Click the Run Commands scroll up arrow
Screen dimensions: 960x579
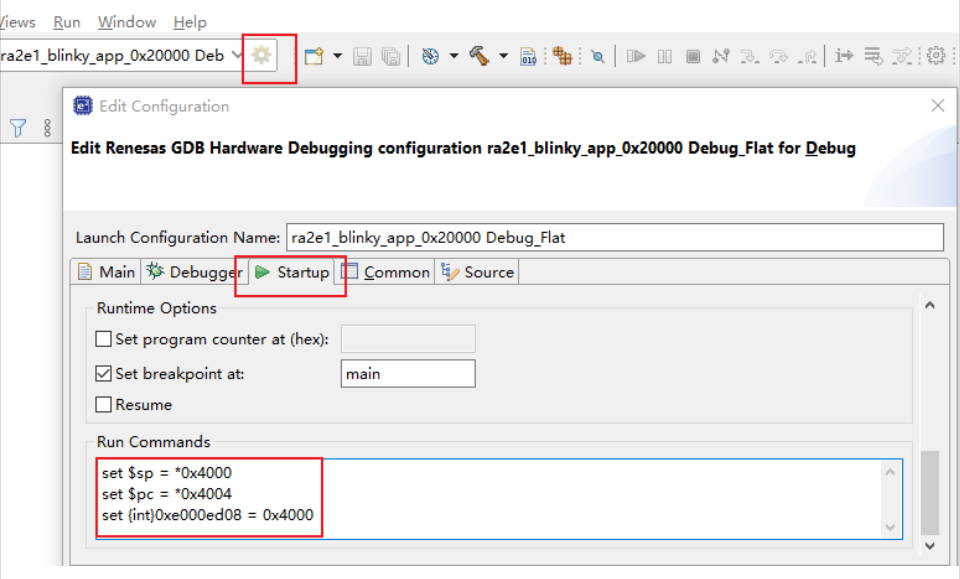tap(890, 472)
